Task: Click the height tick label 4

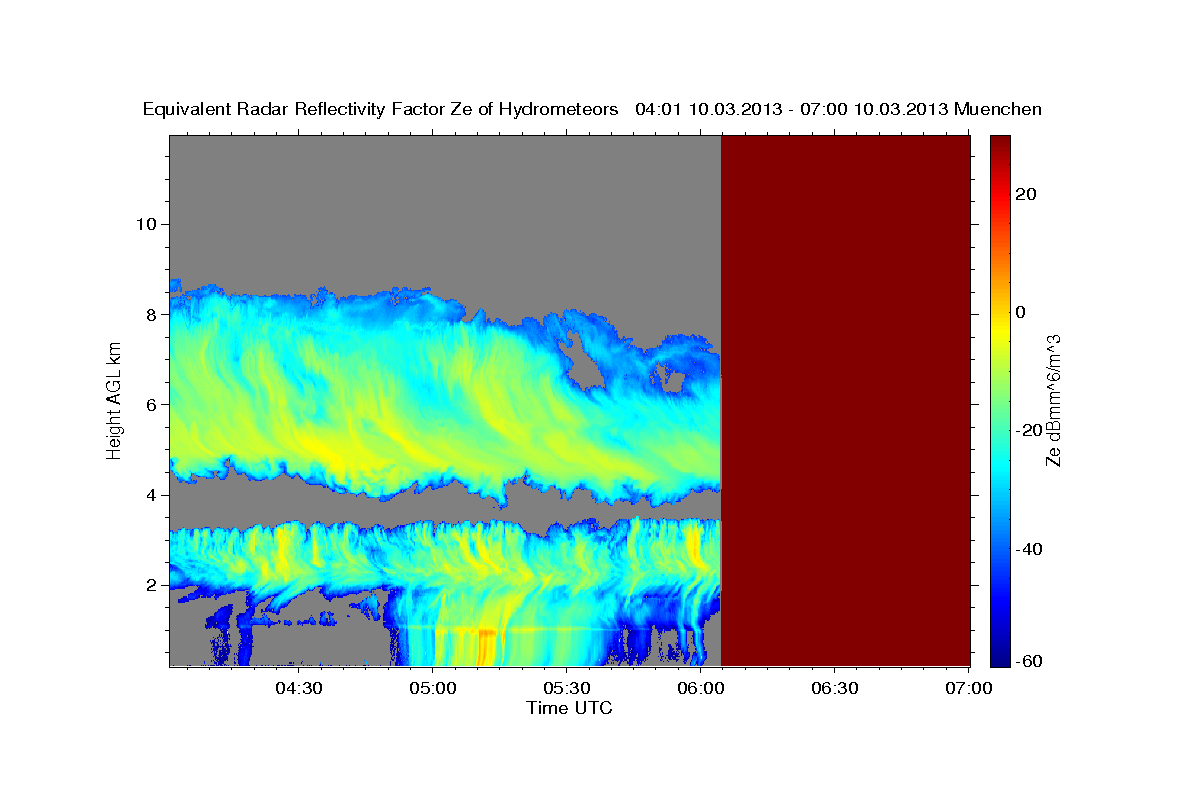Action: [151, 495]
